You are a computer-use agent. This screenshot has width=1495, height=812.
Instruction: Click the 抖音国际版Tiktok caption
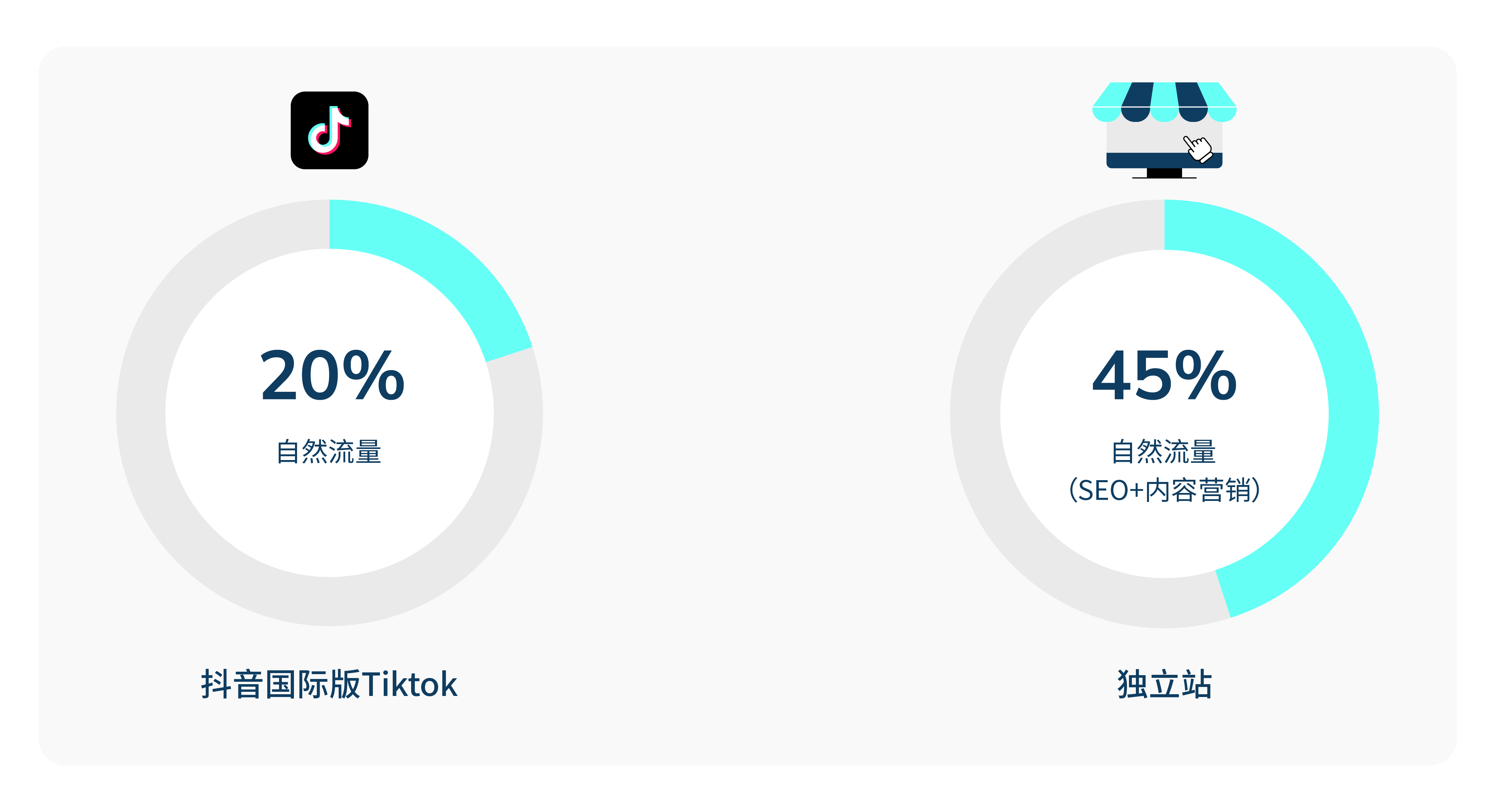[329, 685]
